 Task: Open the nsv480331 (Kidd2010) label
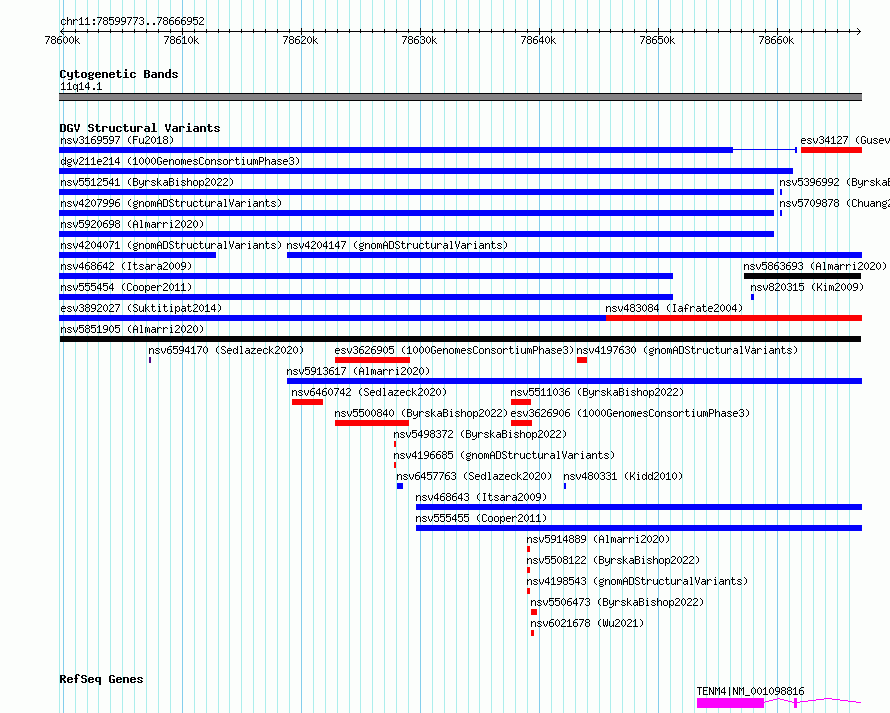(x=623, y=476)
